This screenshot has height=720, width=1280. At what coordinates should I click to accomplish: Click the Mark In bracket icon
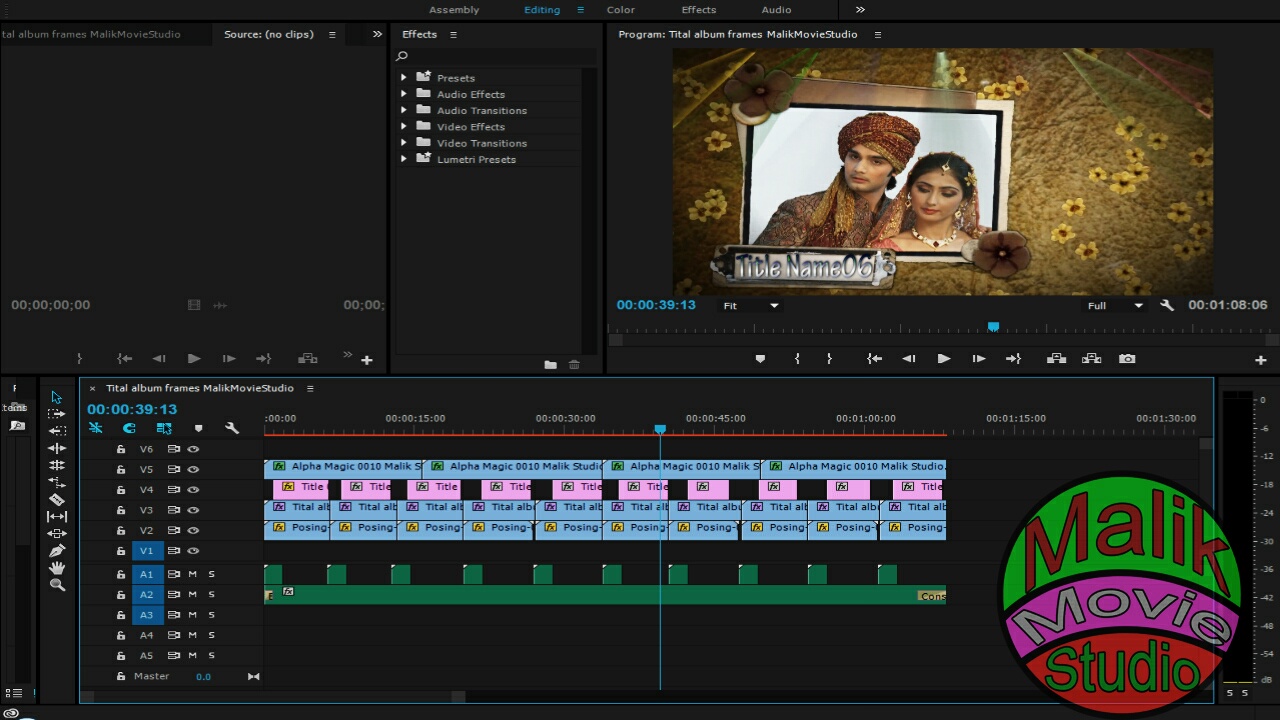[797, 359]
